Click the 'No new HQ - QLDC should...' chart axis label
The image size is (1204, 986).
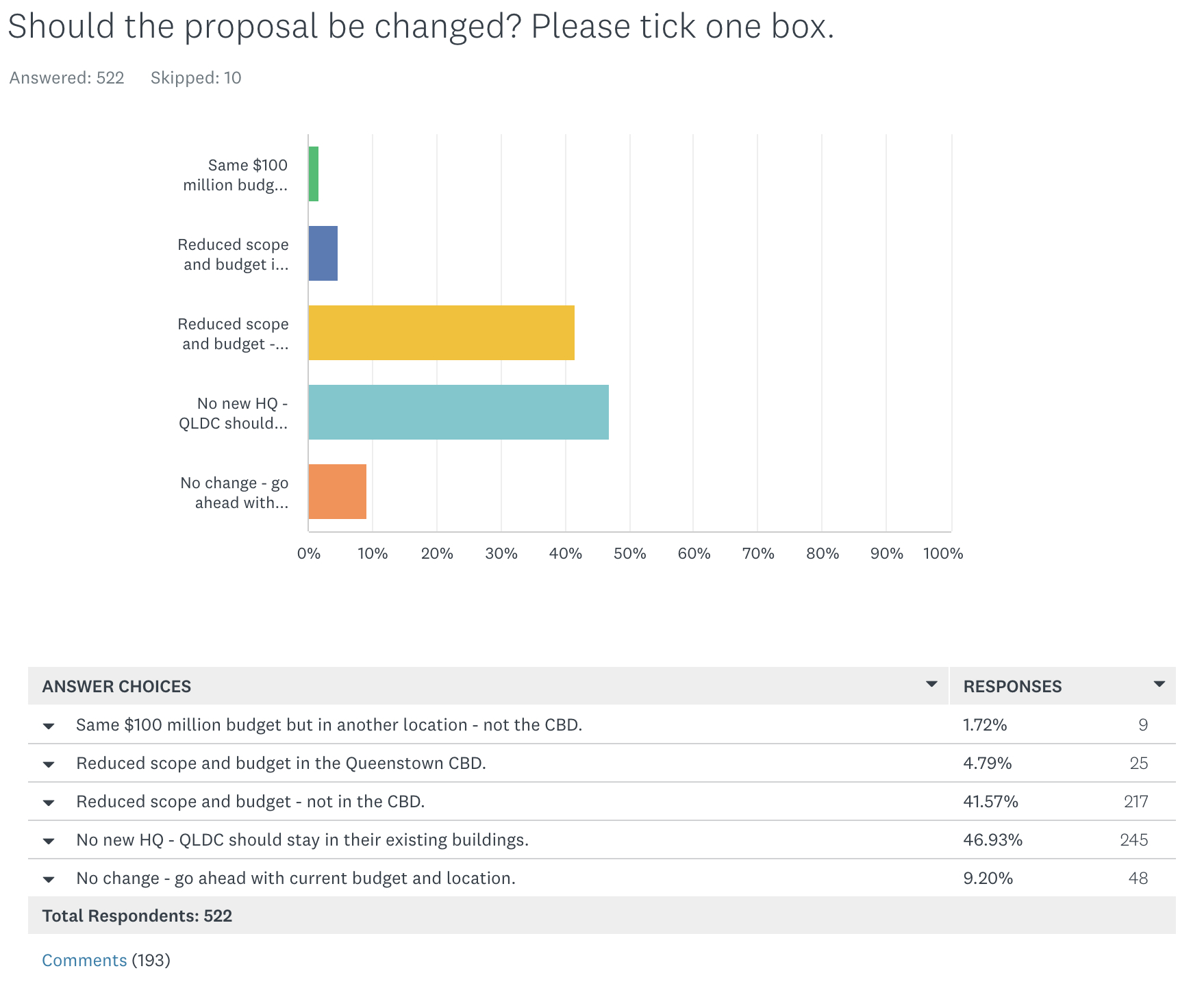234,414
